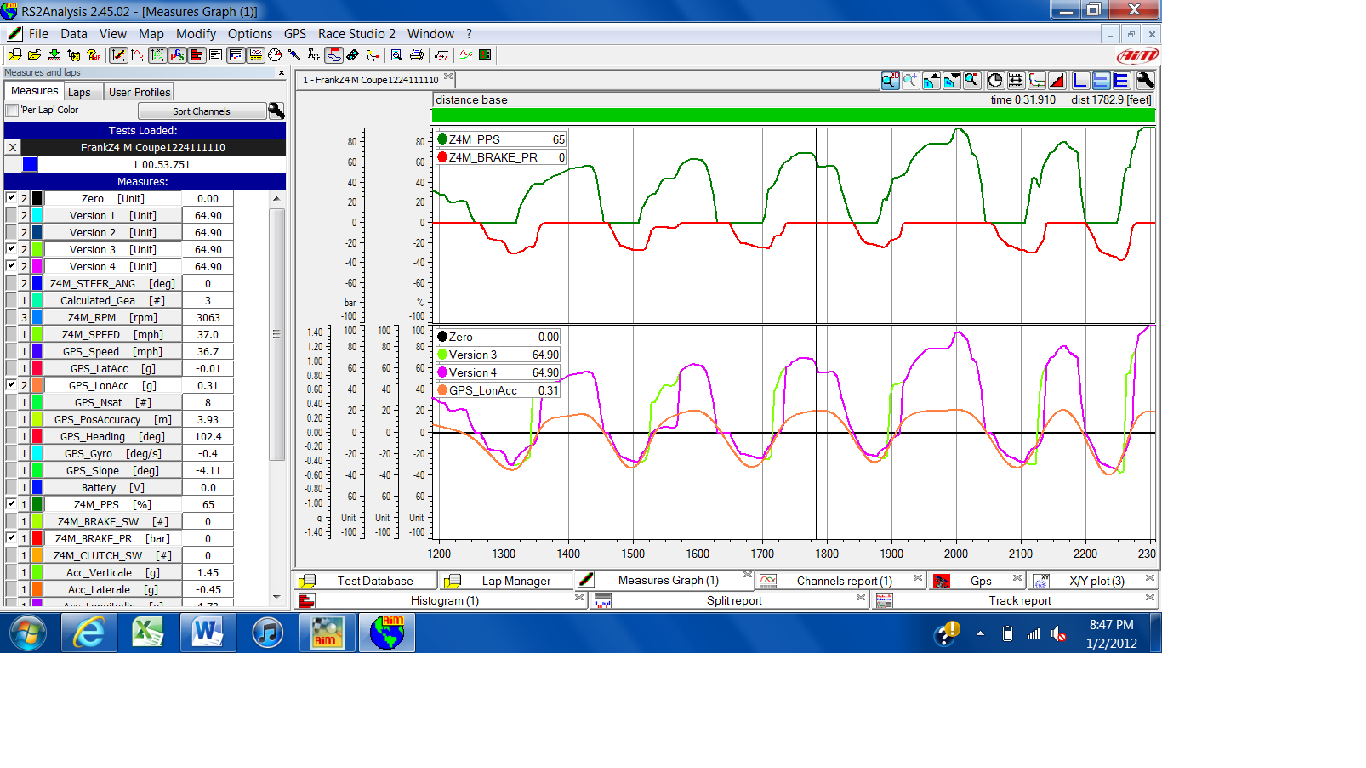Open the GPS menu
The width and height of the screenshot is (1366, 768).
tap(295, 33)
